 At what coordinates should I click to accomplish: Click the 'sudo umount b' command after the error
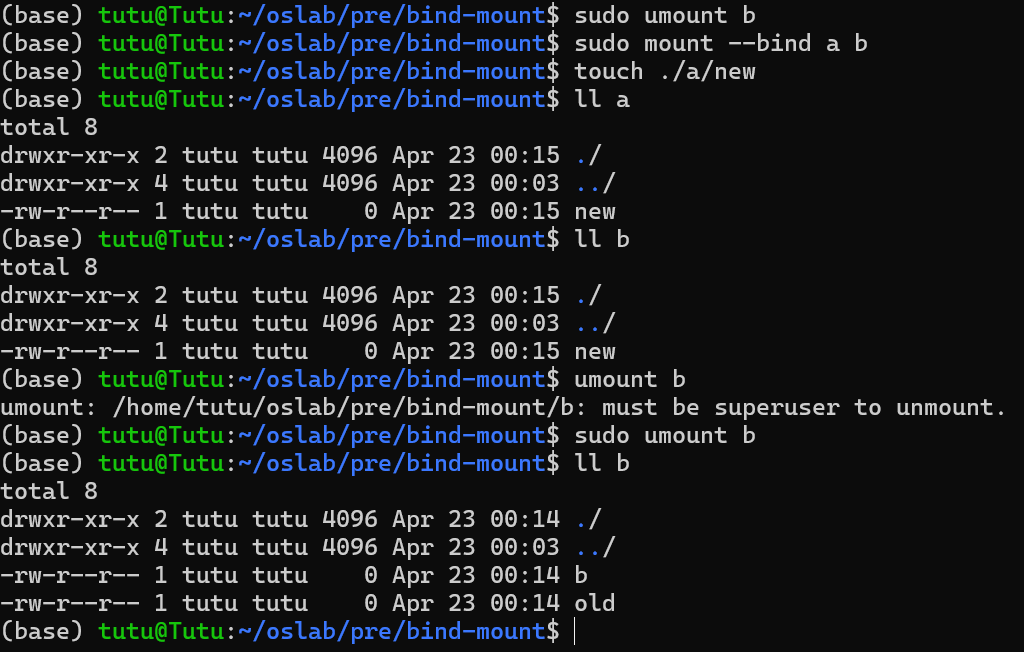[665, 436]
